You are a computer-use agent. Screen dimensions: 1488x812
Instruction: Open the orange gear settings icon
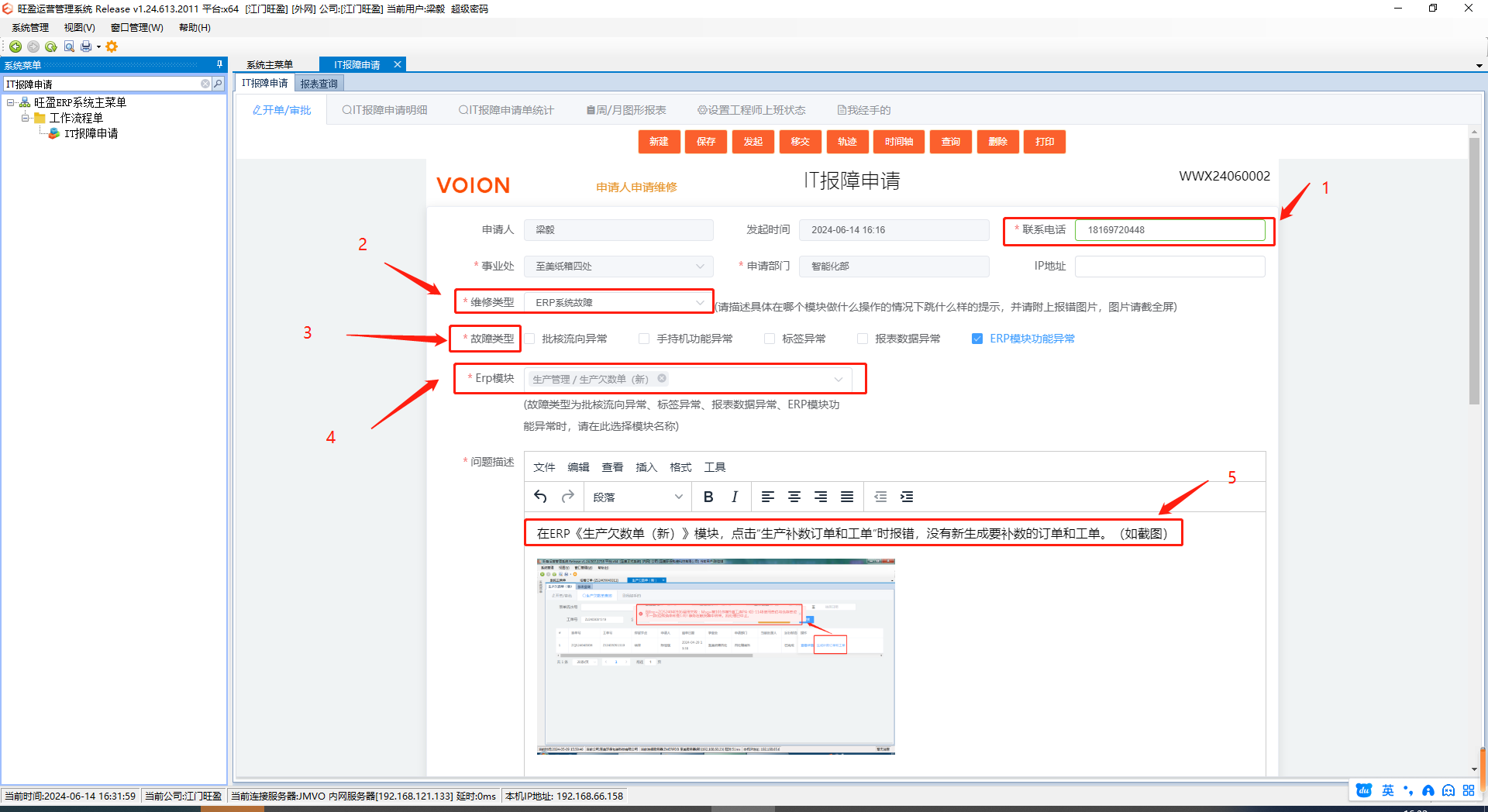(112, 46)
